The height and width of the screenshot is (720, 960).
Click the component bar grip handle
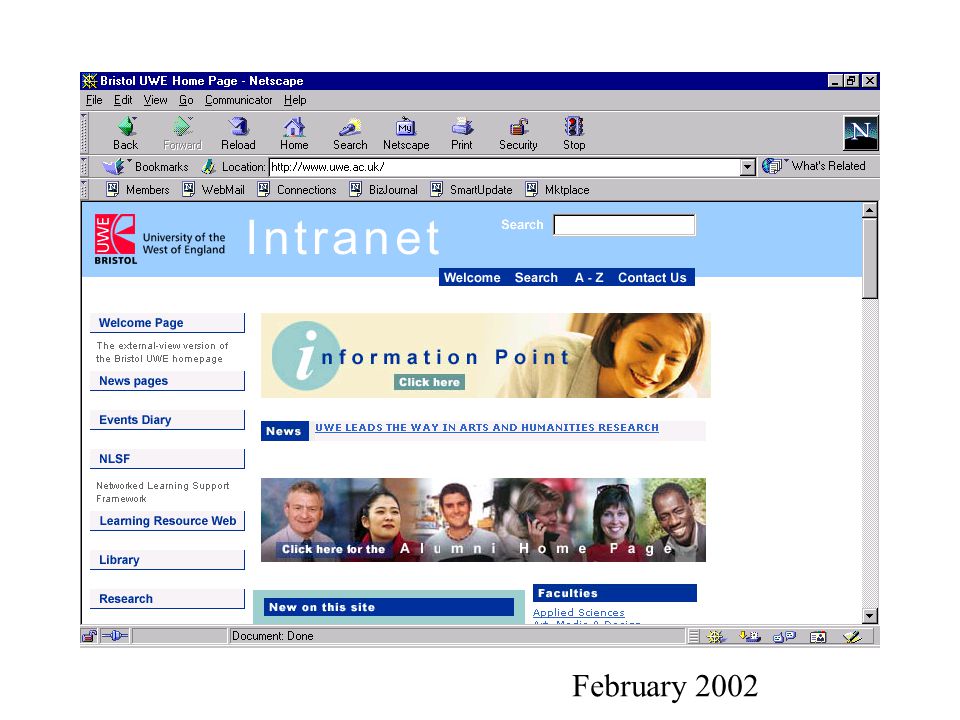693,637
